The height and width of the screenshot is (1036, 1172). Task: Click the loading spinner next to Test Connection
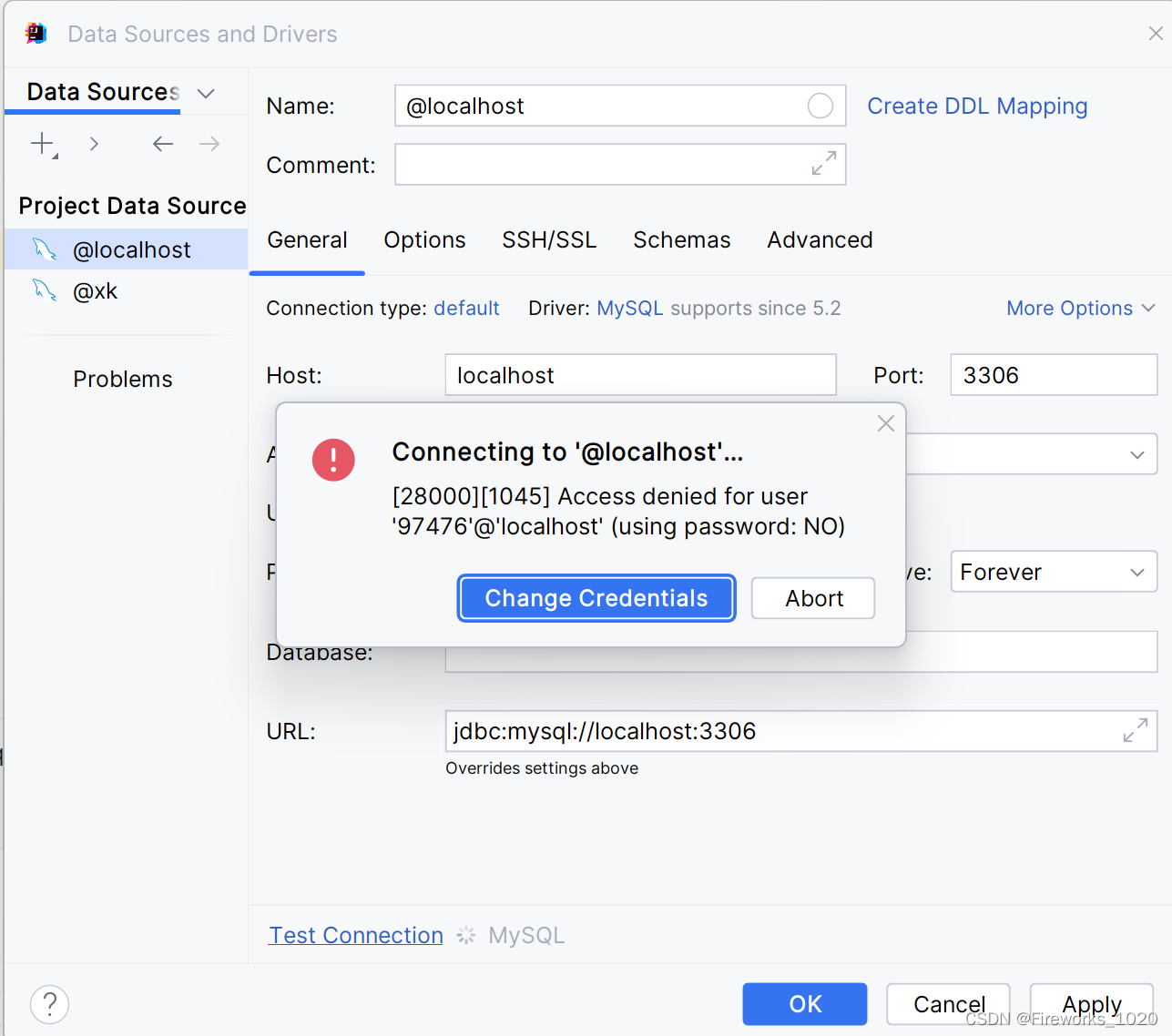(x=466, y=935)
